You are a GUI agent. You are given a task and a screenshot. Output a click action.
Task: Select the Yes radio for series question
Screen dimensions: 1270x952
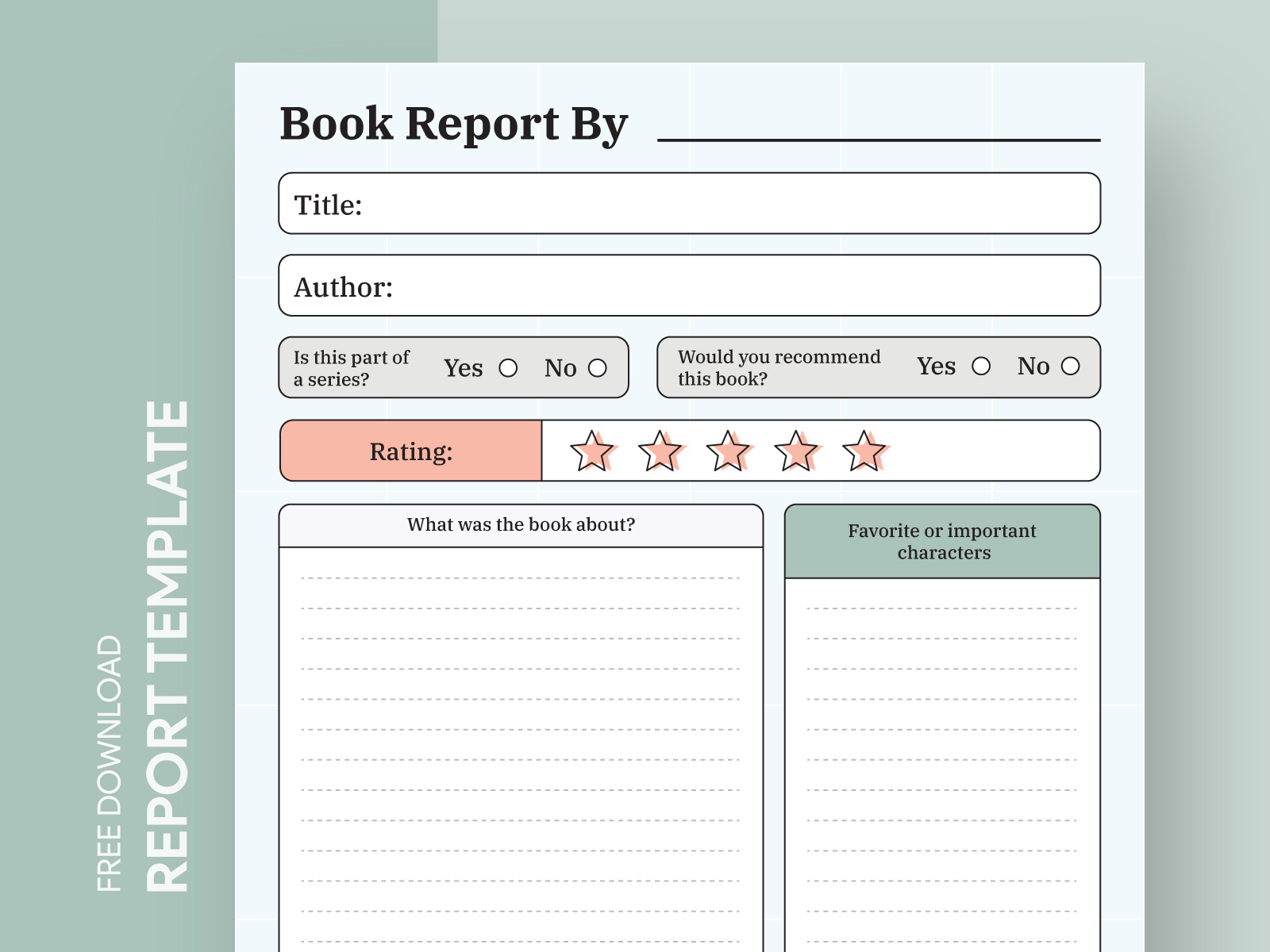509,367
